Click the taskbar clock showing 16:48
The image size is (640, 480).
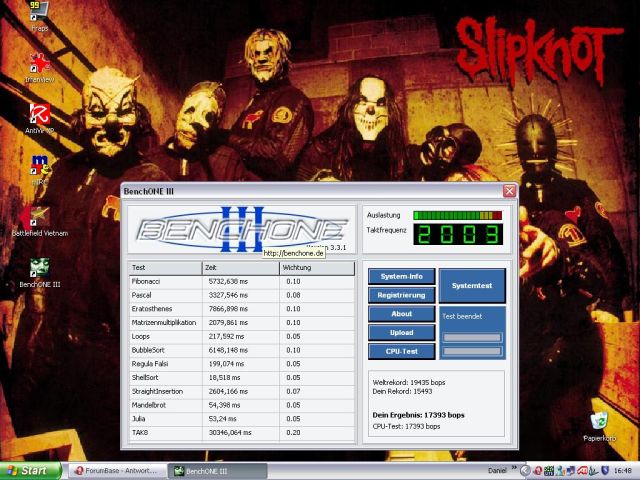(623, 471)
